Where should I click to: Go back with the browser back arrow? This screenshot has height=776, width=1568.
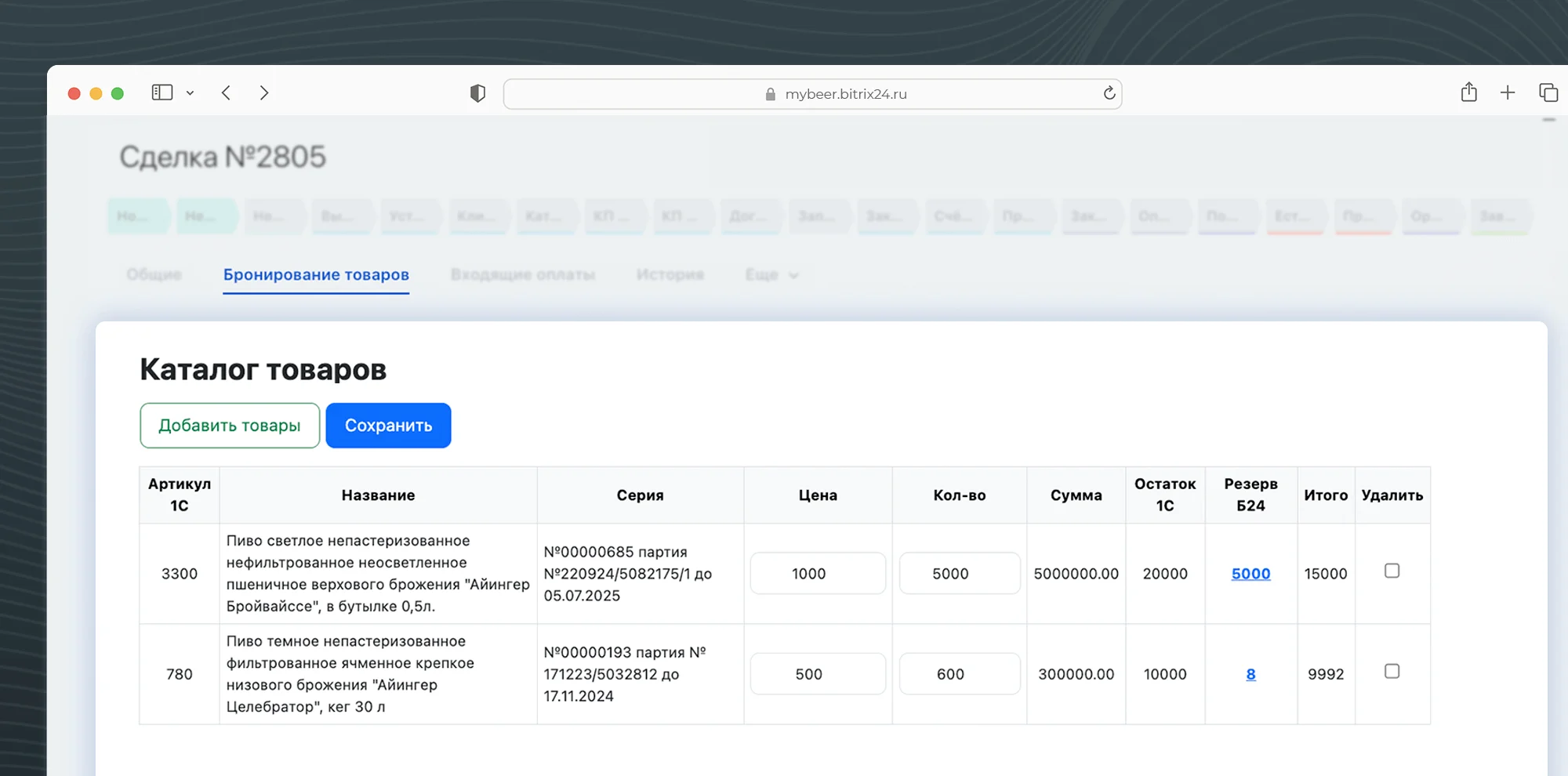point(226,92)
